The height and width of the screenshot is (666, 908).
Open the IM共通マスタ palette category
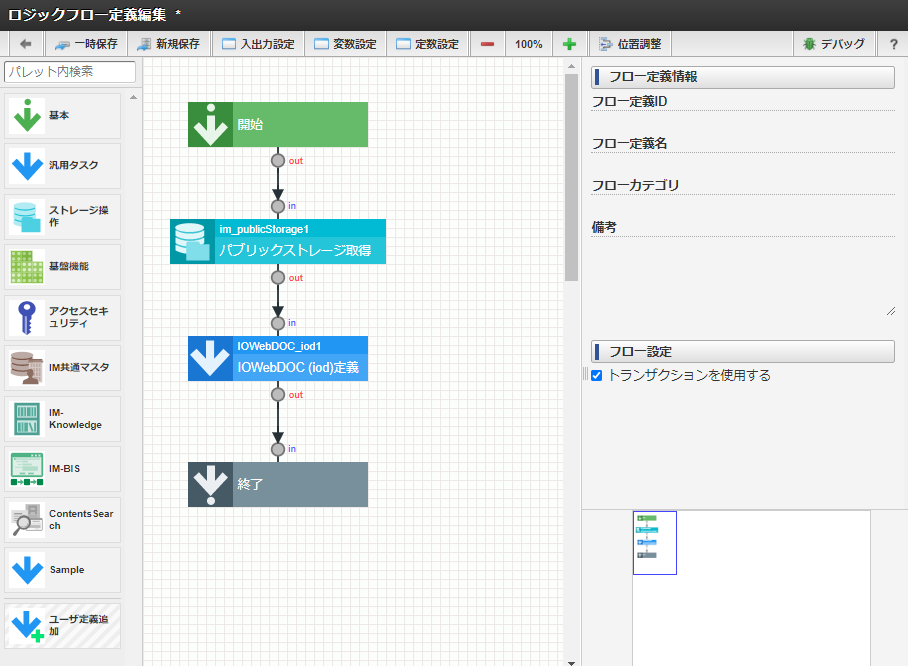63,368
